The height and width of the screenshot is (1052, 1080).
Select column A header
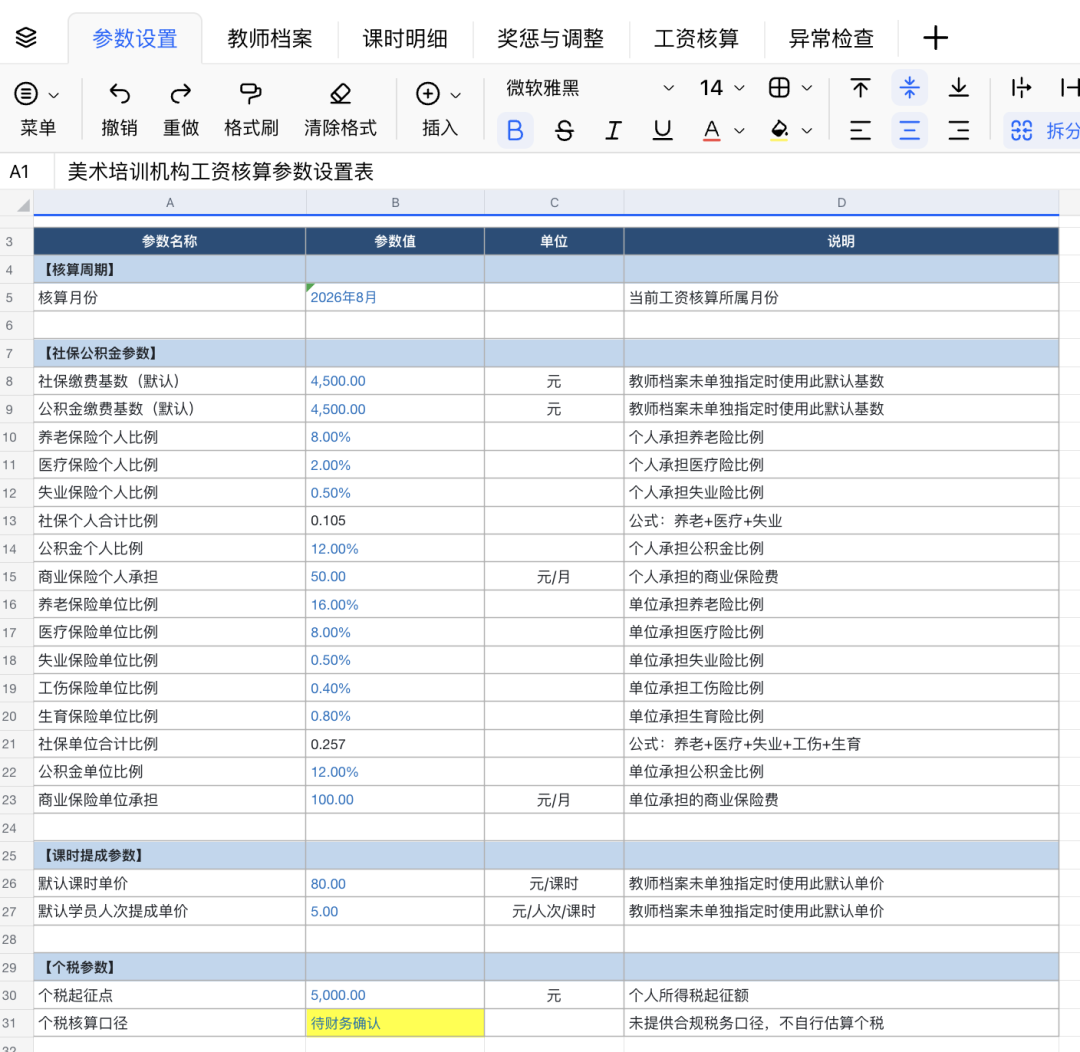tap(169, 203)
